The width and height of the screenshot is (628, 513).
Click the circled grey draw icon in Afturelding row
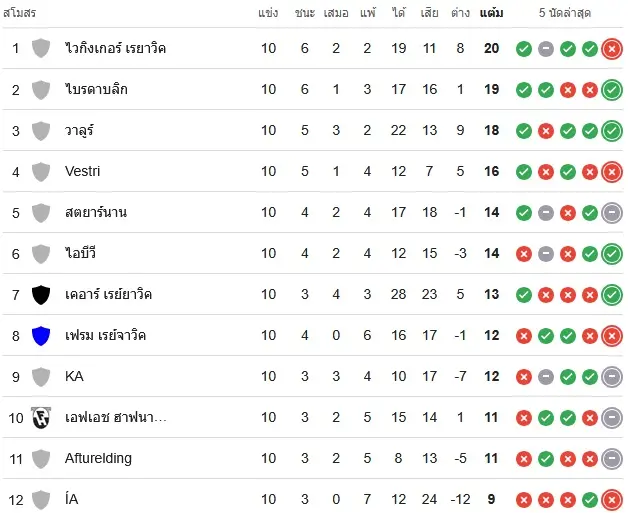(612, 458)
